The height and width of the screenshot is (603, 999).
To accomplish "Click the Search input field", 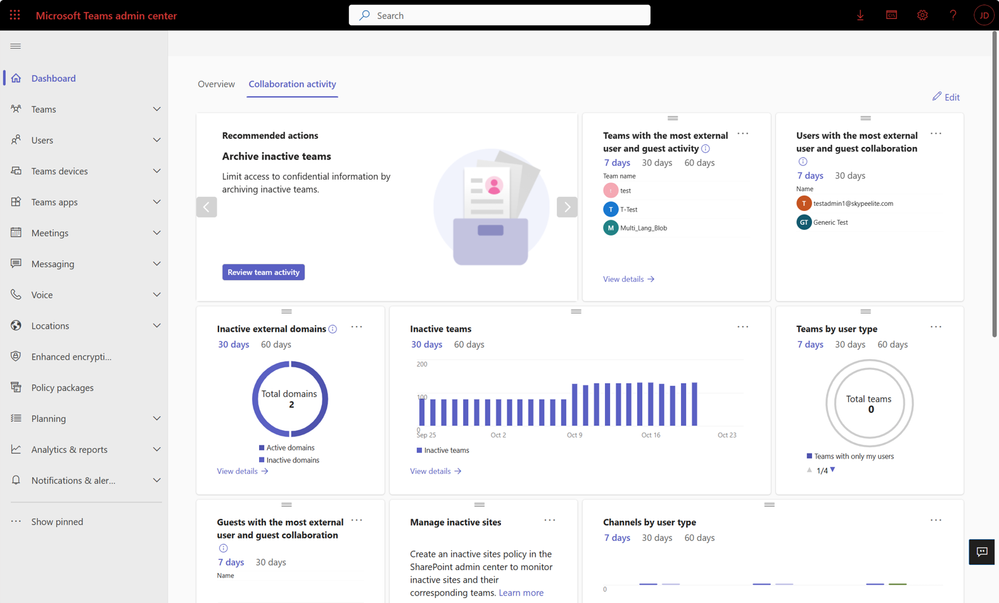I will [500, 15].
